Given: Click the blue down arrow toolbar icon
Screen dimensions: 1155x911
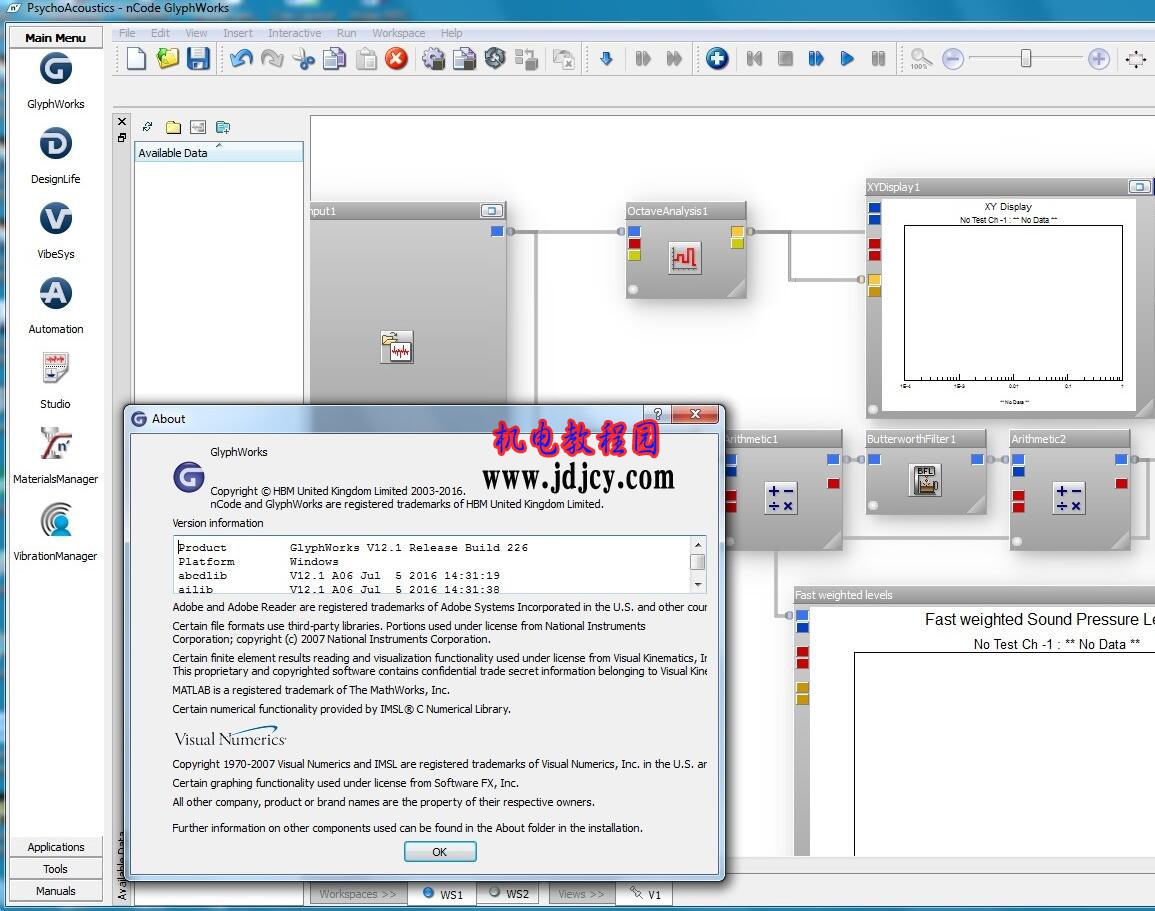Looking at the screenshot, I should pyautogui.click(x=606, y=59).
